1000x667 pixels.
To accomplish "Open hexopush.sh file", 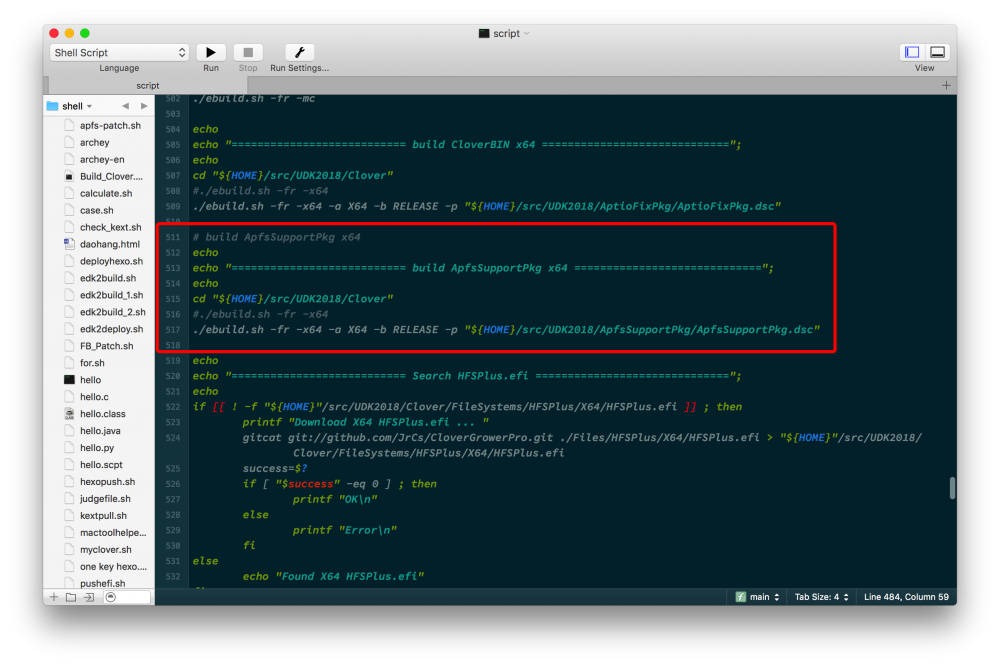I will coord(107,481).
